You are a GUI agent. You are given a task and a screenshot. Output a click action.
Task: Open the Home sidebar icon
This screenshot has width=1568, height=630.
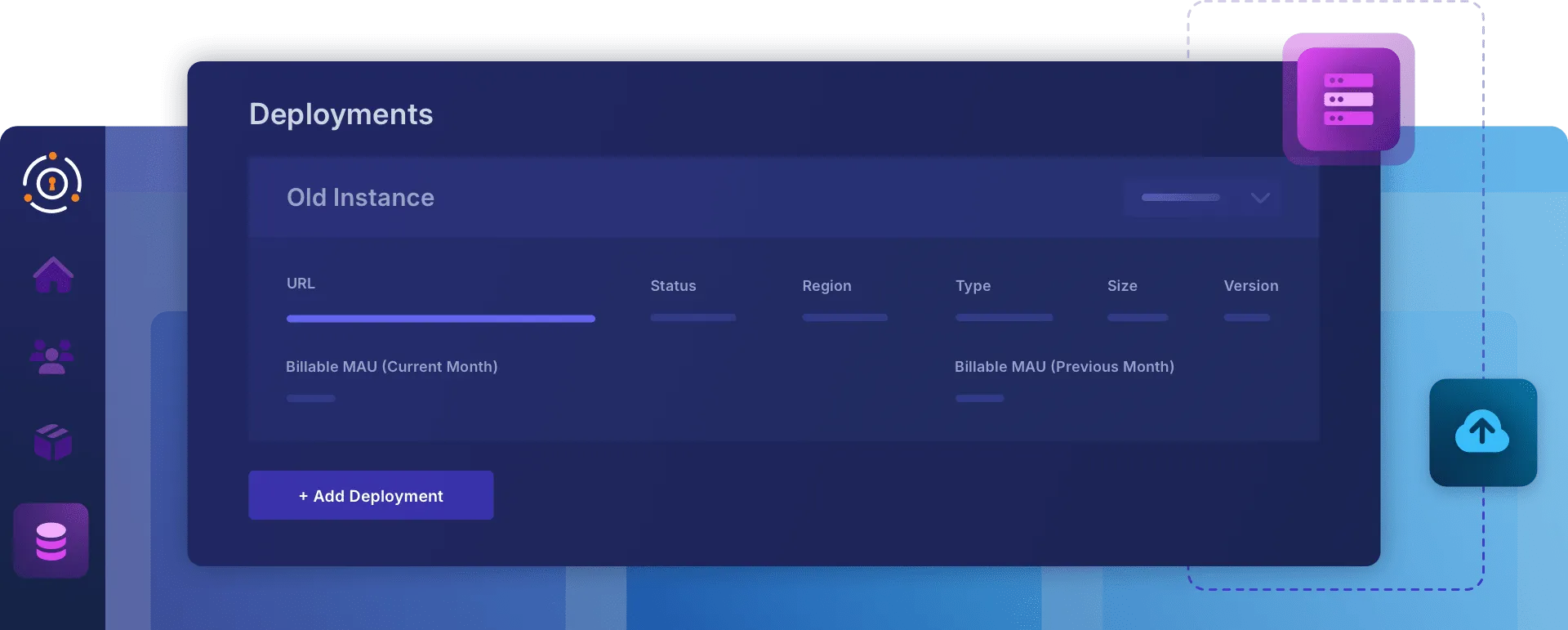tap(53, 275)
